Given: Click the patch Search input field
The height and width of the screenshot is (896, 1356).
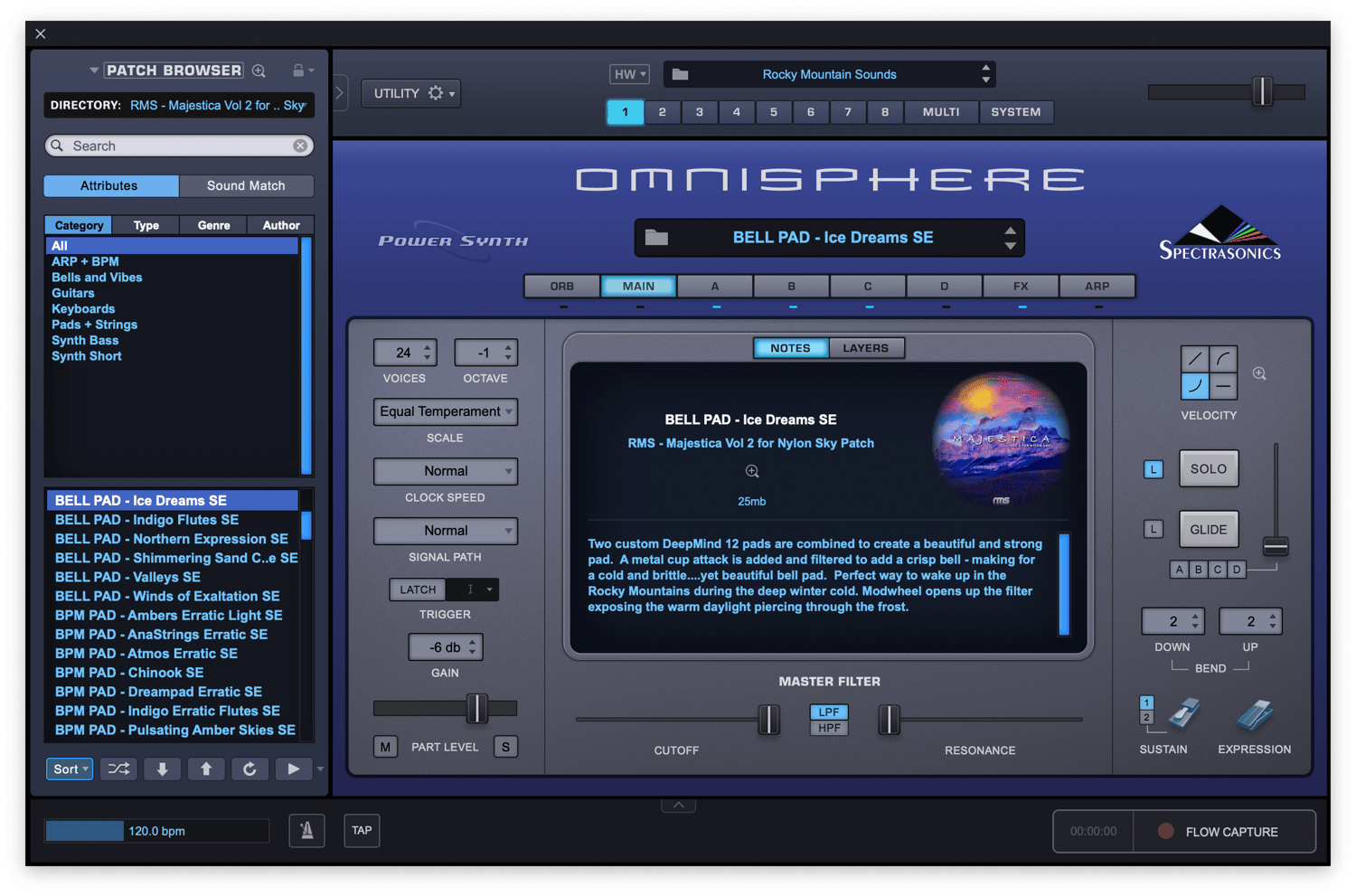Looking at the screenshot, I should tap(179, 146).
